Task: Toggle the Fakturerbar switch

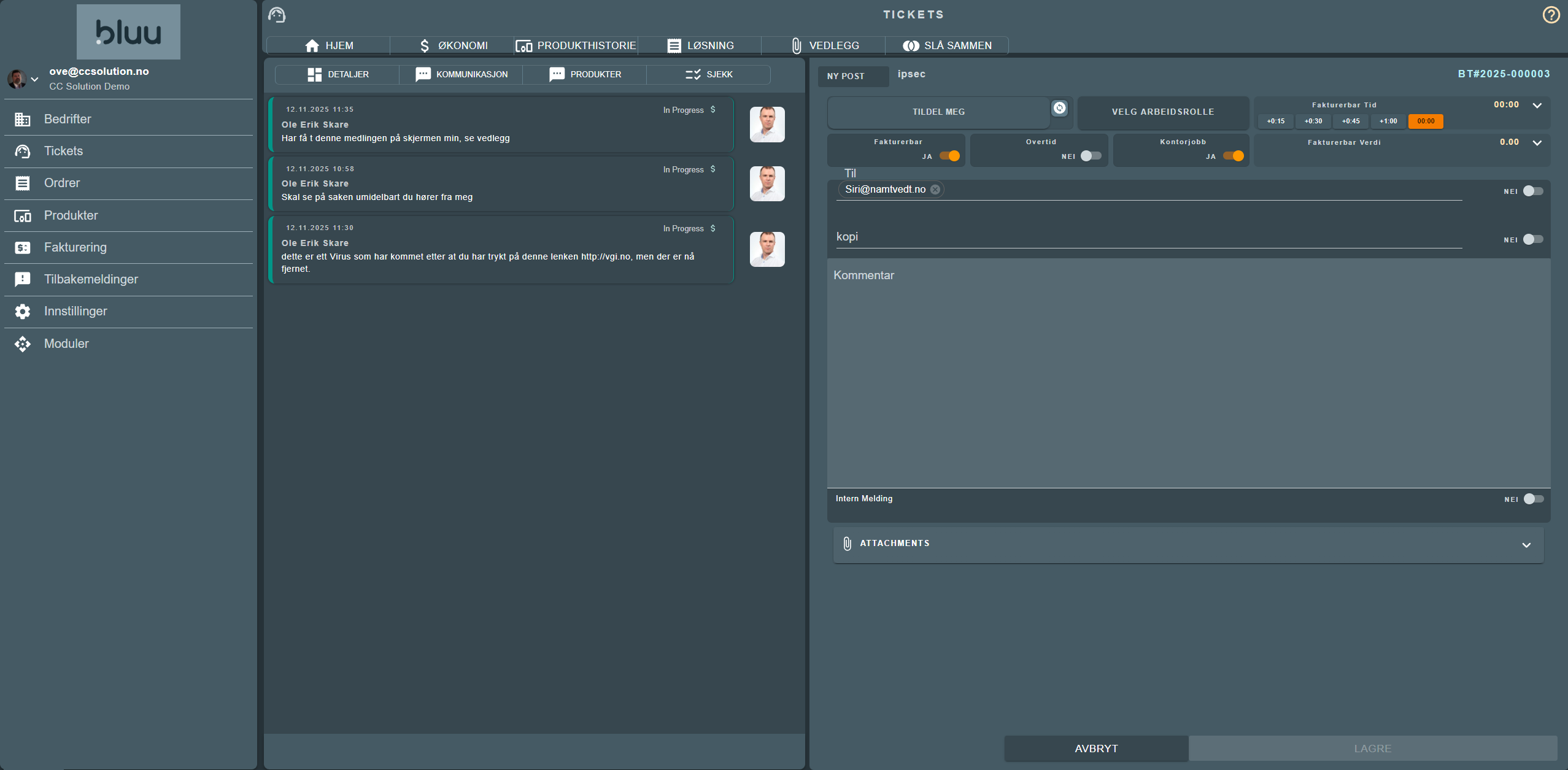Action: 949,156
